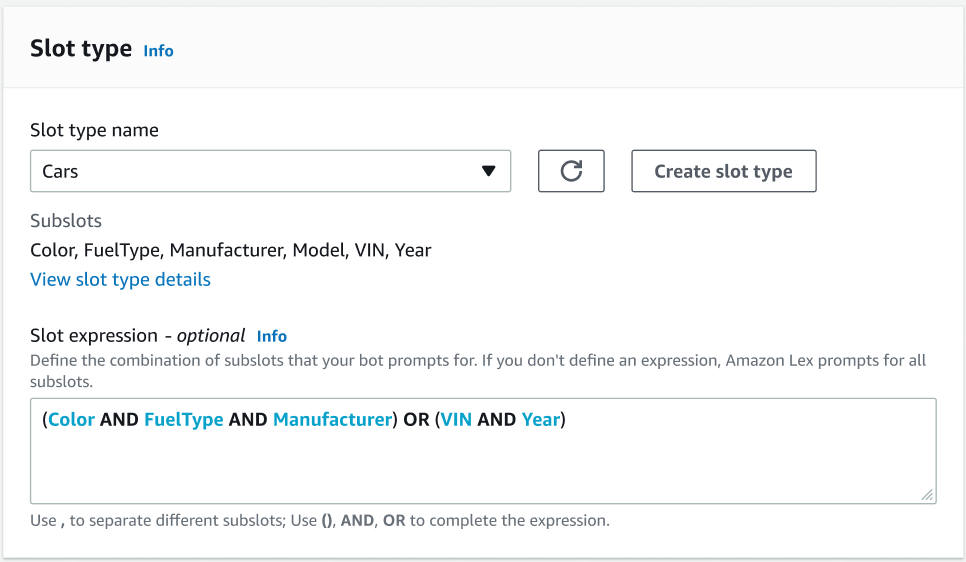Click the Slot type name label
This screenshot has width=966, height=562.
(x=94, y=130)
